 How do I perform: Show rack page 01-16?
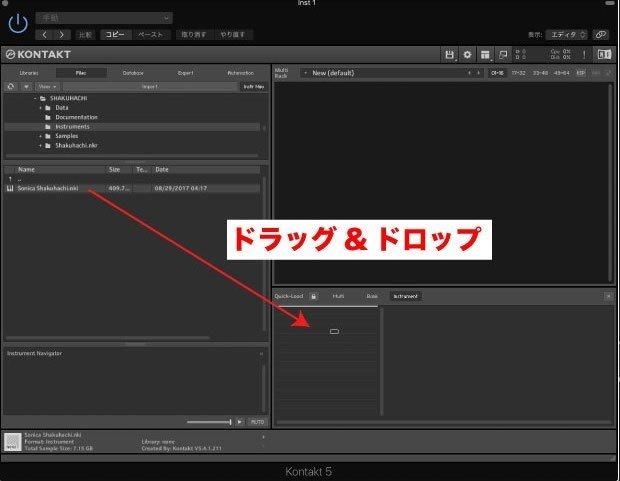point(497,73)
